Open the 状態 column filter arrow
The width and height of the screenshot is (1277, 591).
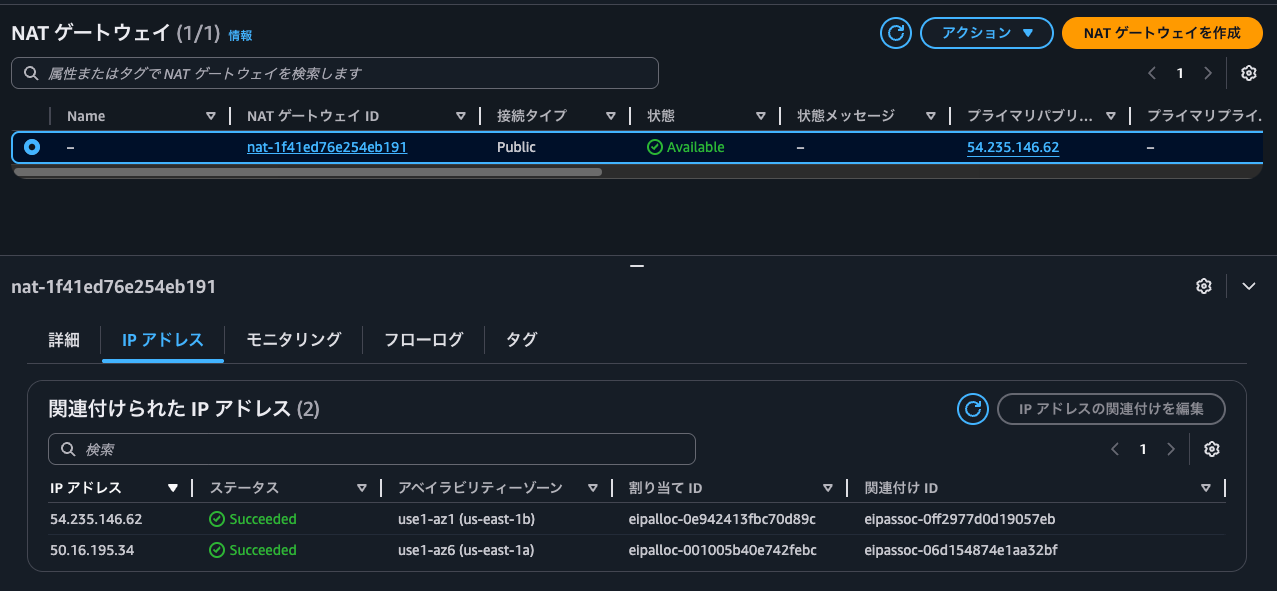click(761, 115)
